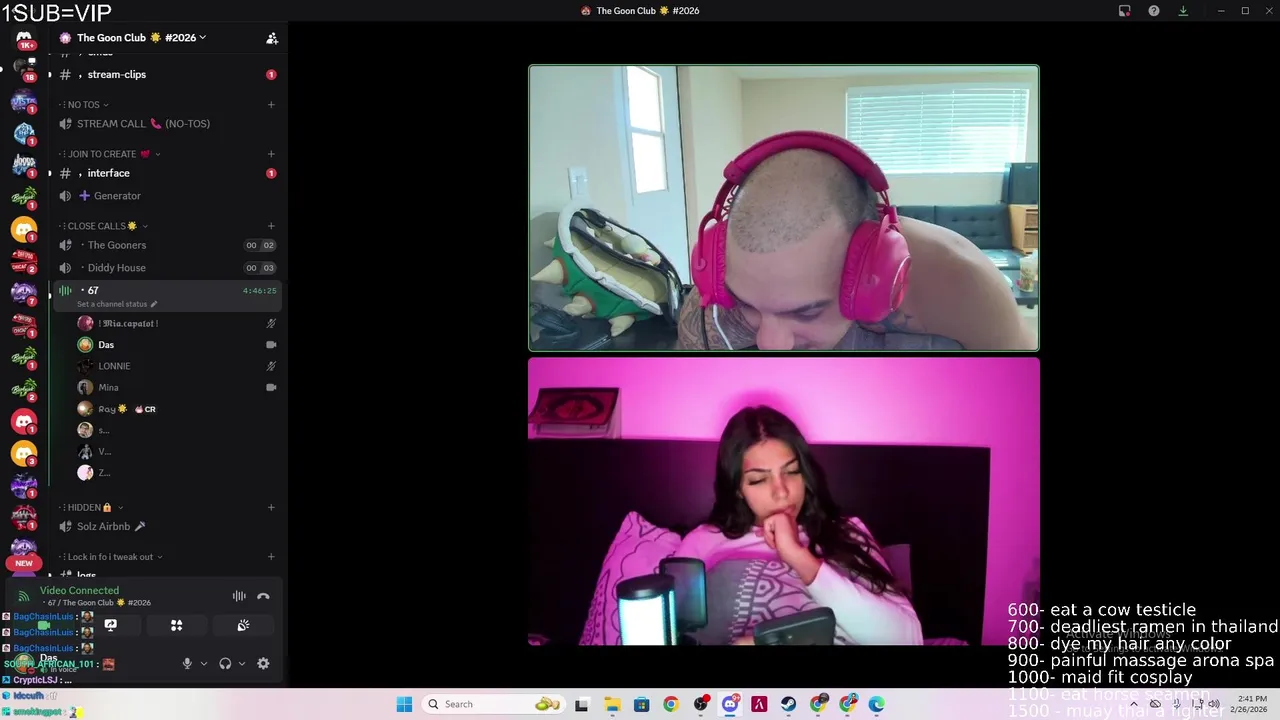The image size is (1280, 720).
Task: Click the green download update icon
Action: pyautogui.click(x=1183, y=11)
